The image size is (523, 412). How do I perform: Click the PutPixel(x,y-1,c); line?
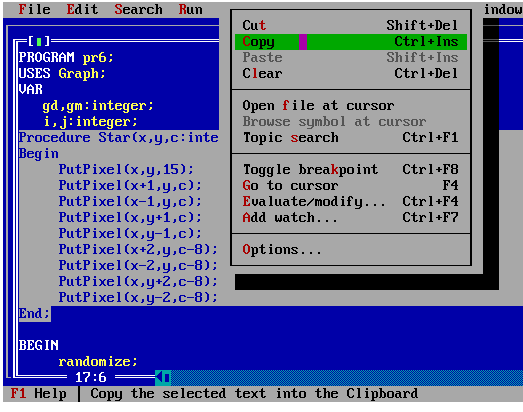[130, 234]
